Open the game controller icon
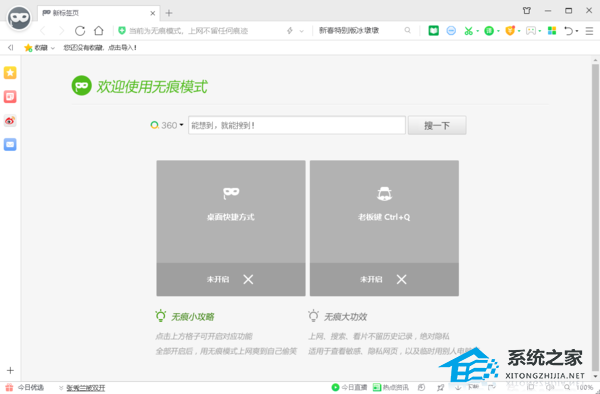600x394 pixels. (x=531, y=31)
